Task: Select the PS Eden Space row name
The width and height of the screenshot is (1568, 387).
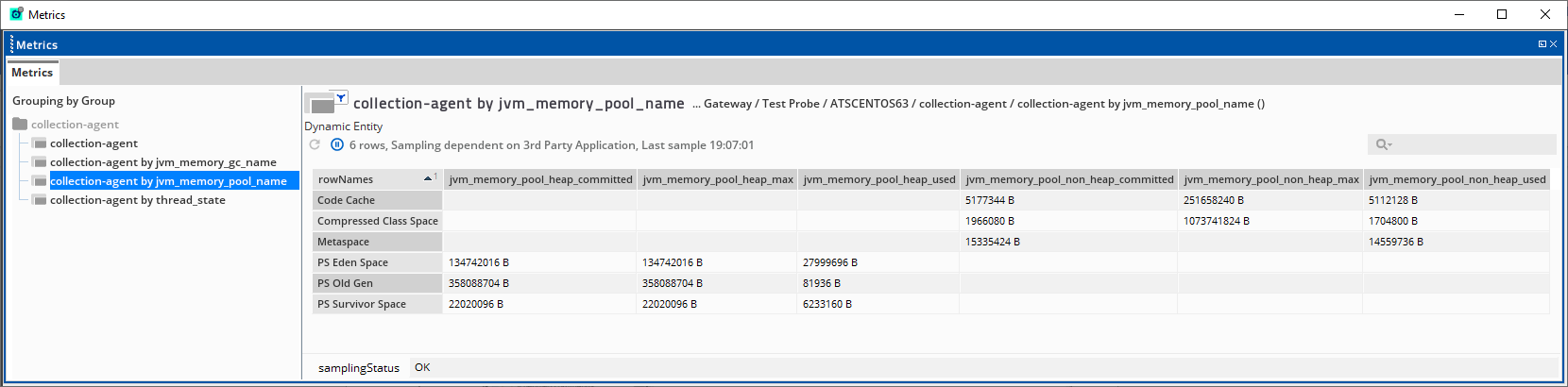Action: point(352,262)
